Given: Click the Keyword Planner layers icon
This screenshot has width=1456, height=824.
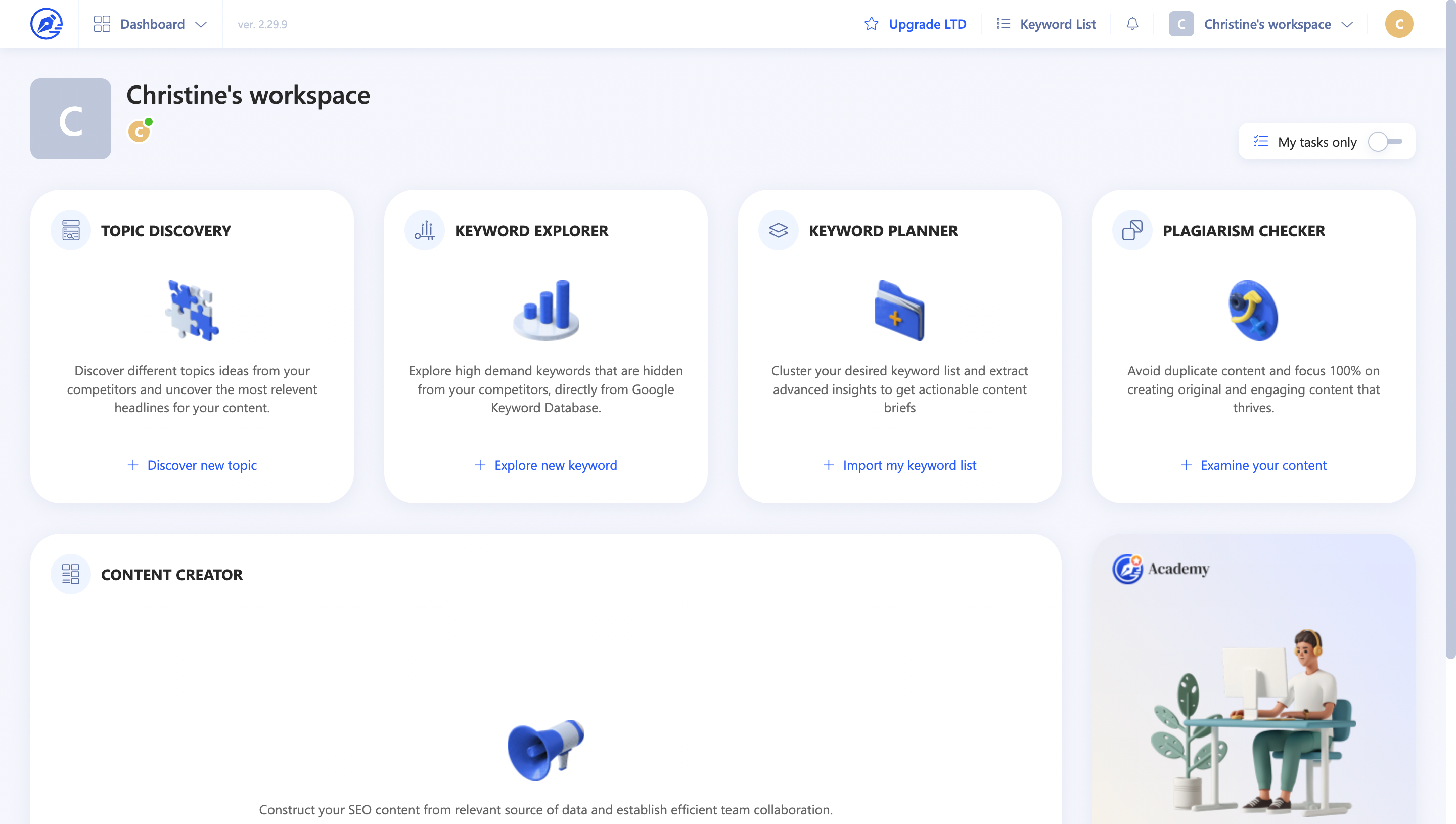Looking at the screenshot, I should click(778, 230).
